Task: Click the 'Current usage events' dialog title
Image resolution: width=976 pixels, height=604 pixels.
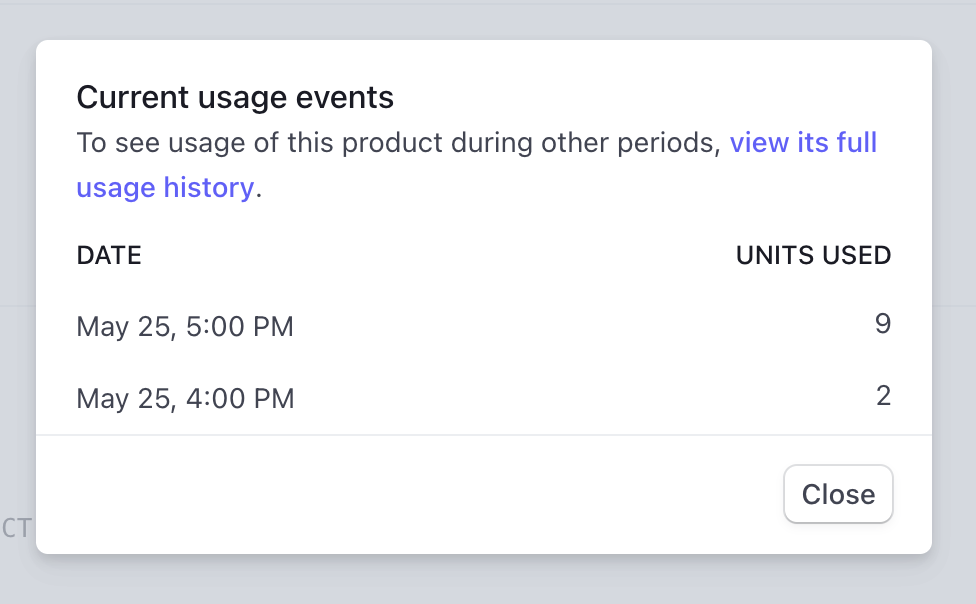Action: (235, 97)
